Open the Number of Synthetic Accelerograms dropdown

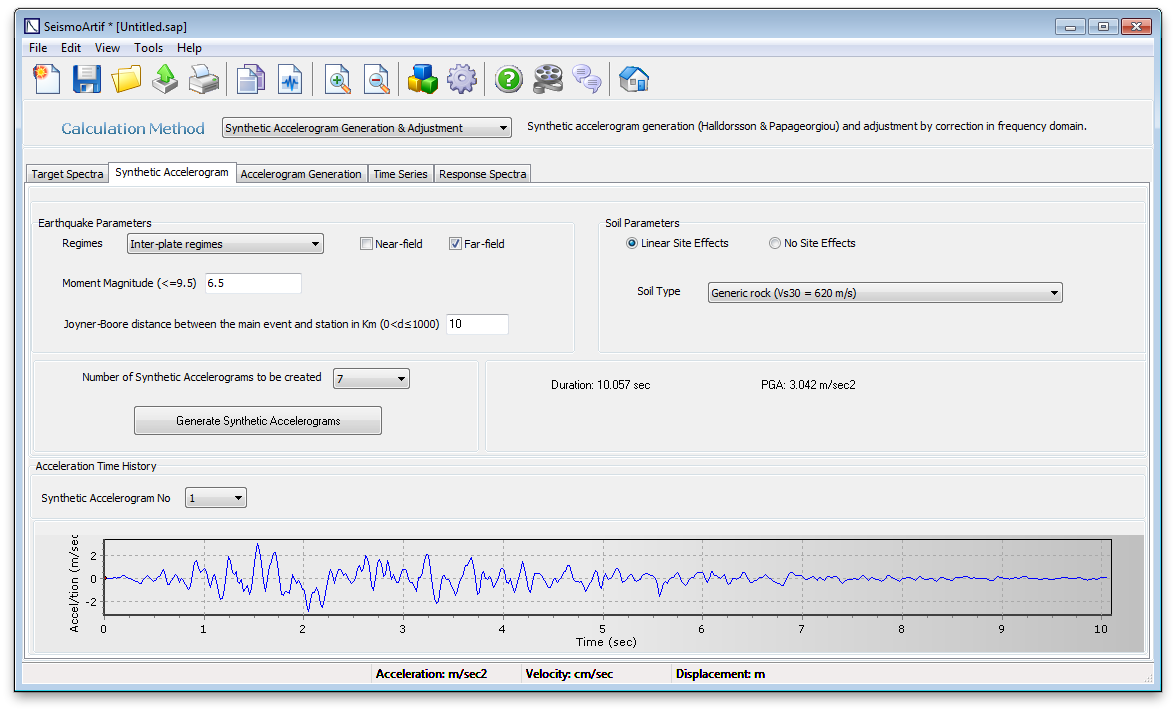pyautogui.click(x=371, y=379)
